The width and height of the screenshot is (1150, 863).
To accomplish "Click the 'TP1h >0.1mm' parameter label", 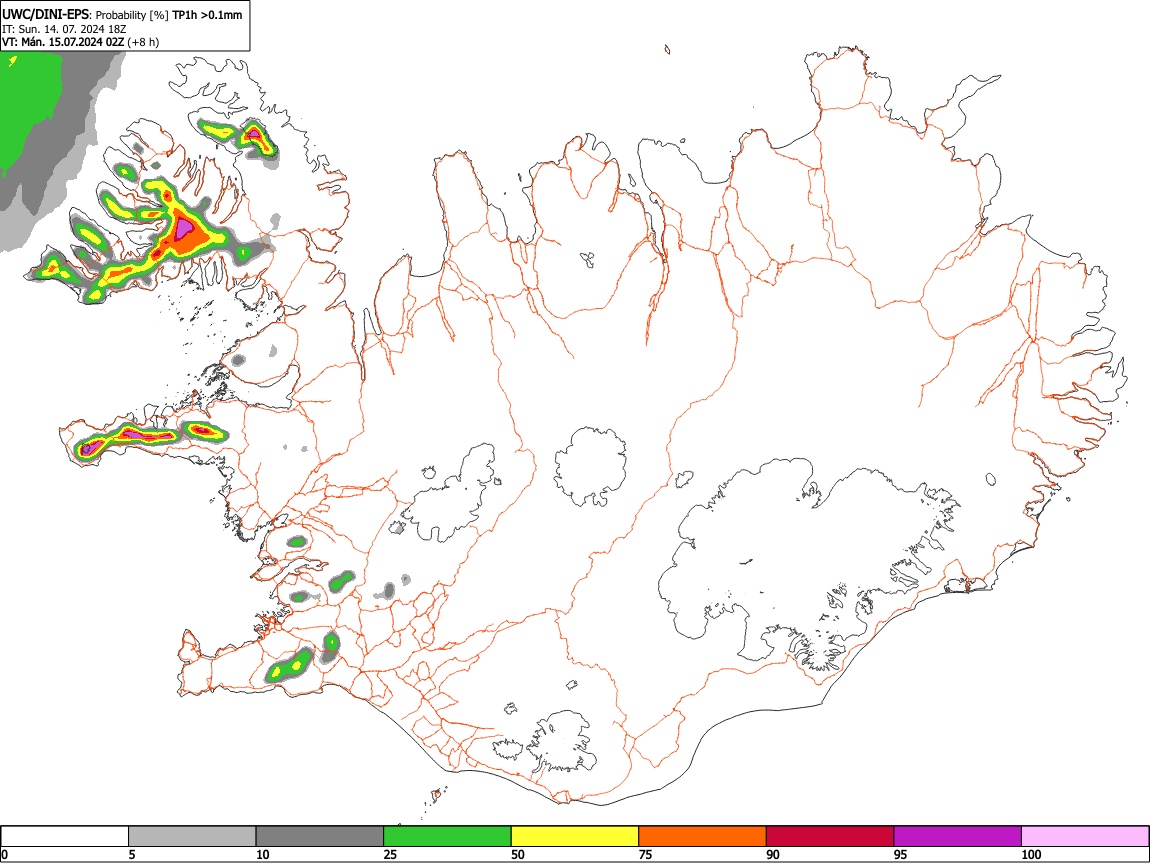I will point(207,15).
